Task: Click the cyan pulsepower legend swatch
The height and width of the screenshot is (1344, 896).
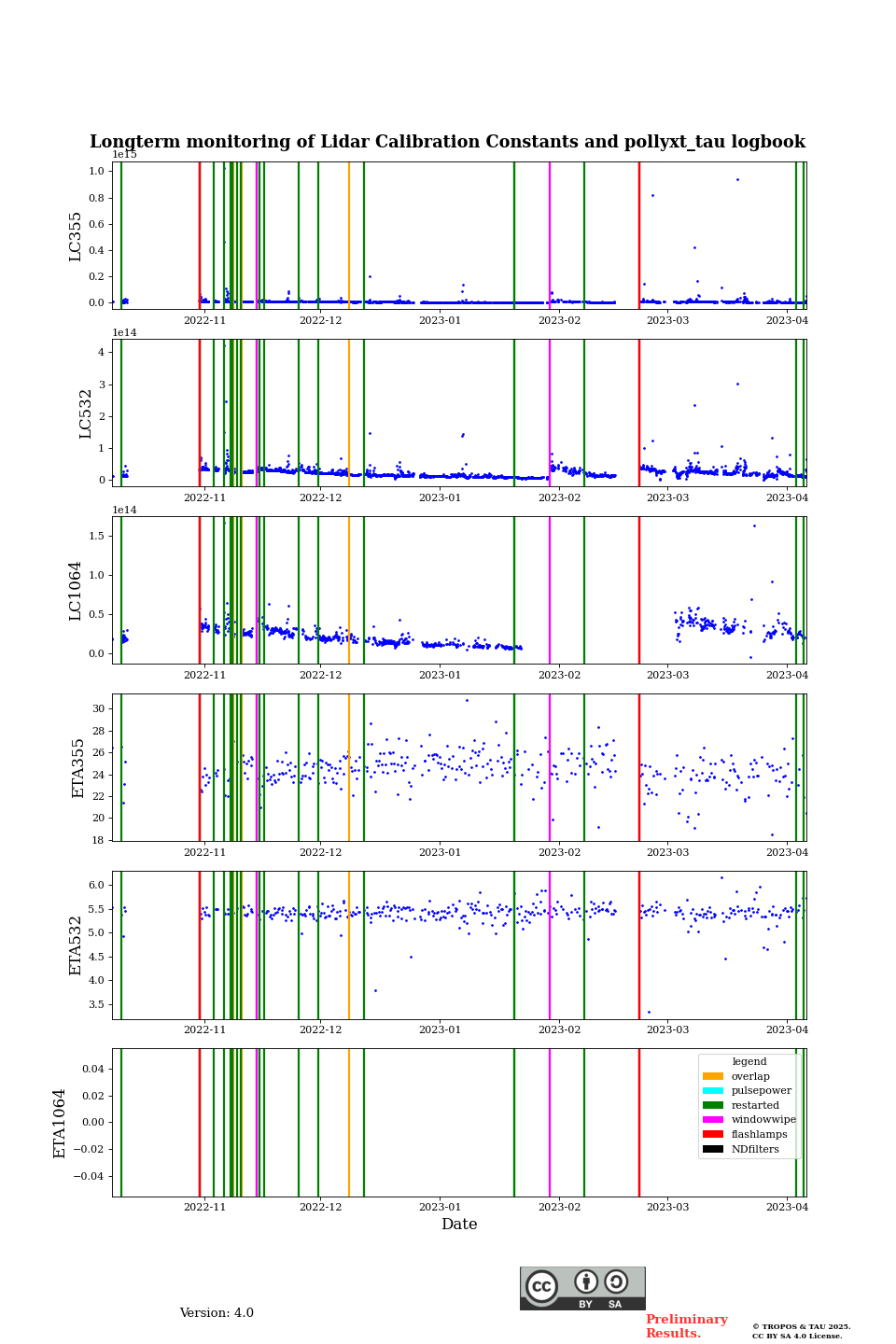Action: 713,1090
